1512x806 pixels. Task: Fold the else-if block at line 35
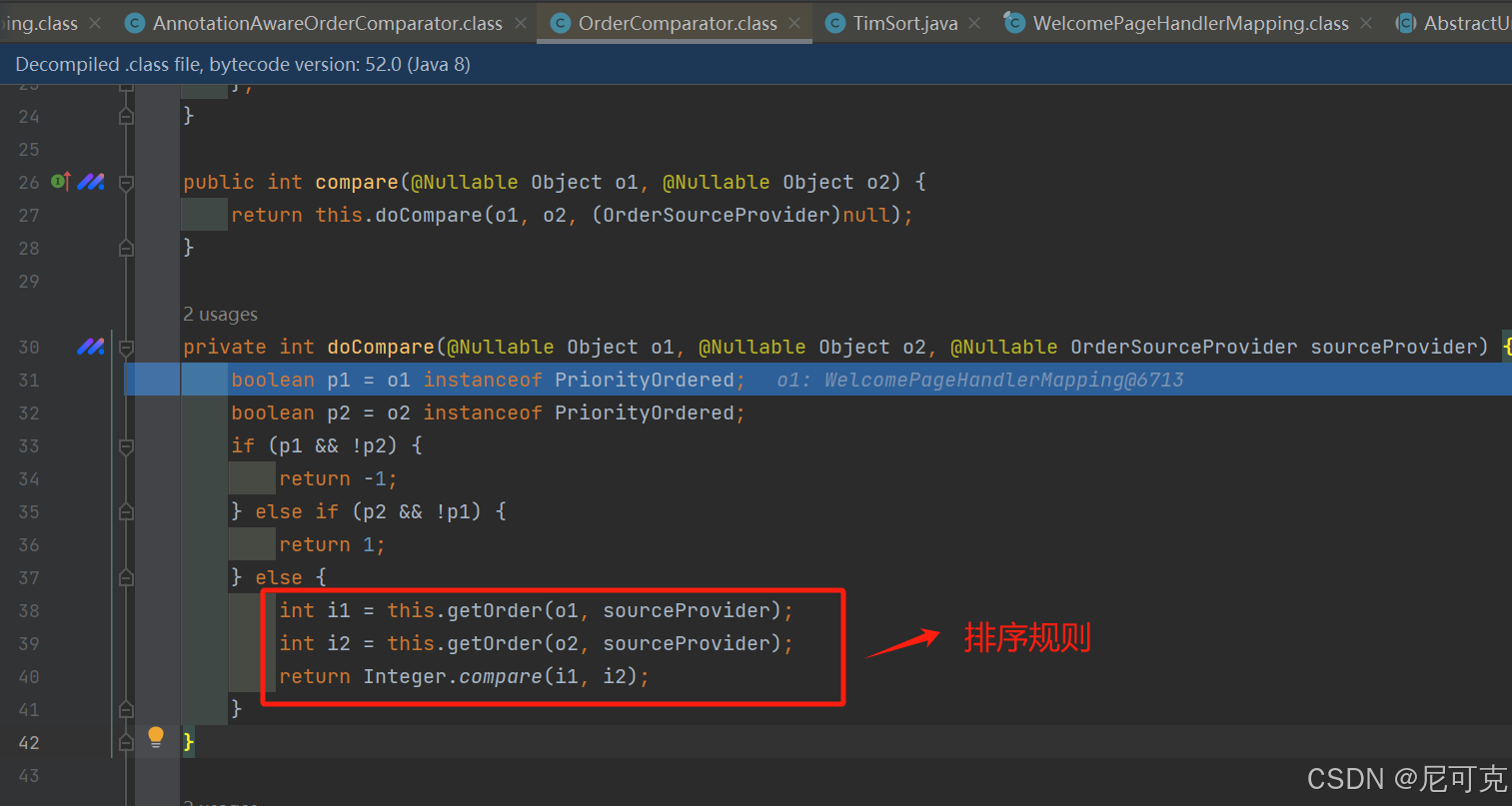(x=126, y=511)
